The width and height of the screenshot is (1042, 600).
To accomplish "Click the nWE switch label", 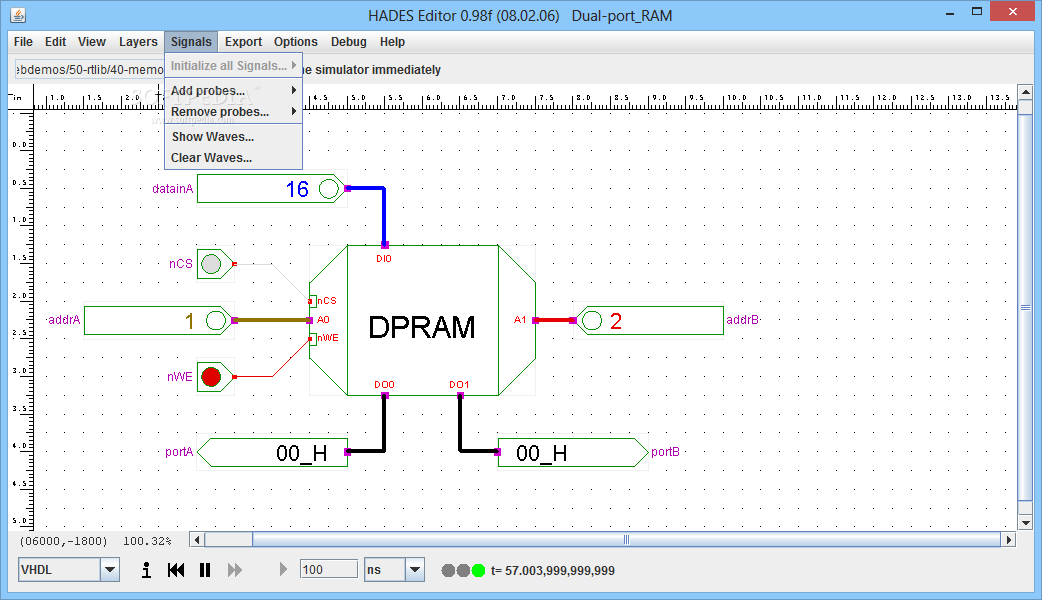I will [179, 377].
